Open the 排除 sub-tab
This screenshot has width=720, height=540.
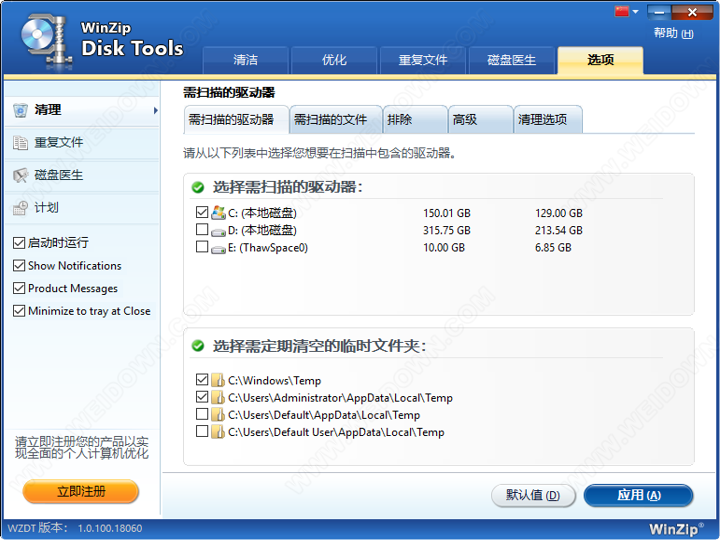click(x=415, y=120)
